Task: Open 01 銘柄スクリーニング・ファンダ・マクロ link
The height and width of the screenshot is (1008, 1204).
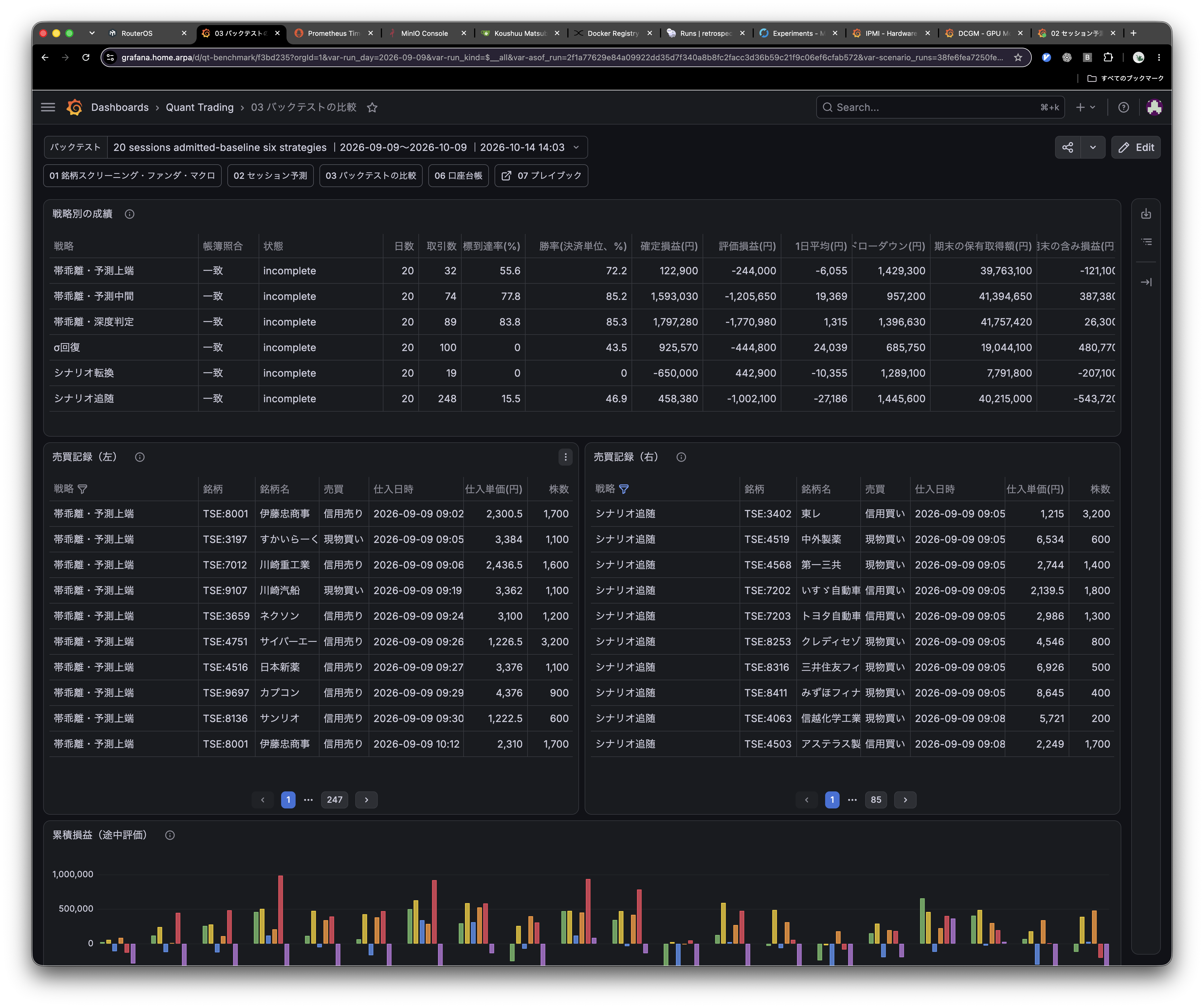Action: [x=132, y=175]
